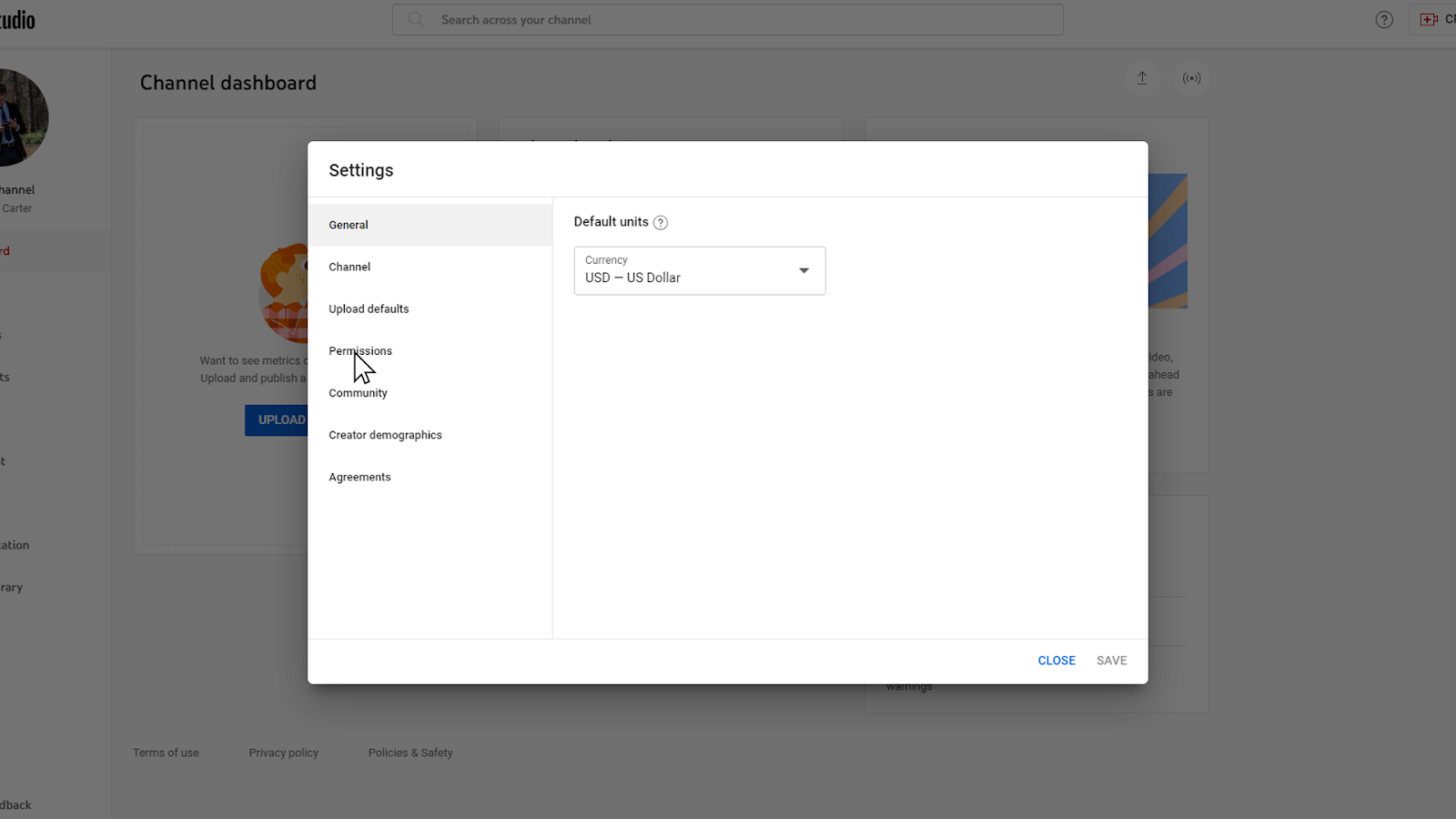The image size is (1456, 819).
Task: View the Privacy policy page
Action: (283, 753)
